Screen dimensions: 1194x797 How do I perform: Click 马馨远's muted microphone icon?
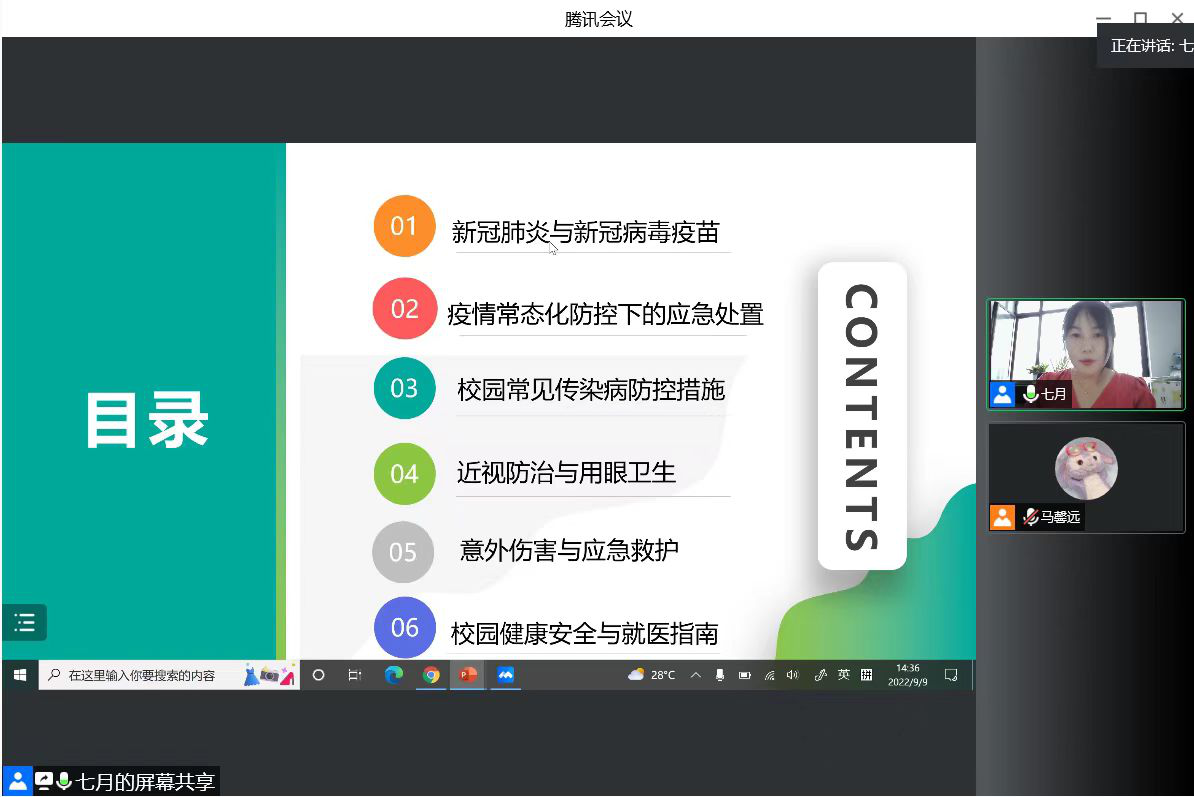[1030, 517]
